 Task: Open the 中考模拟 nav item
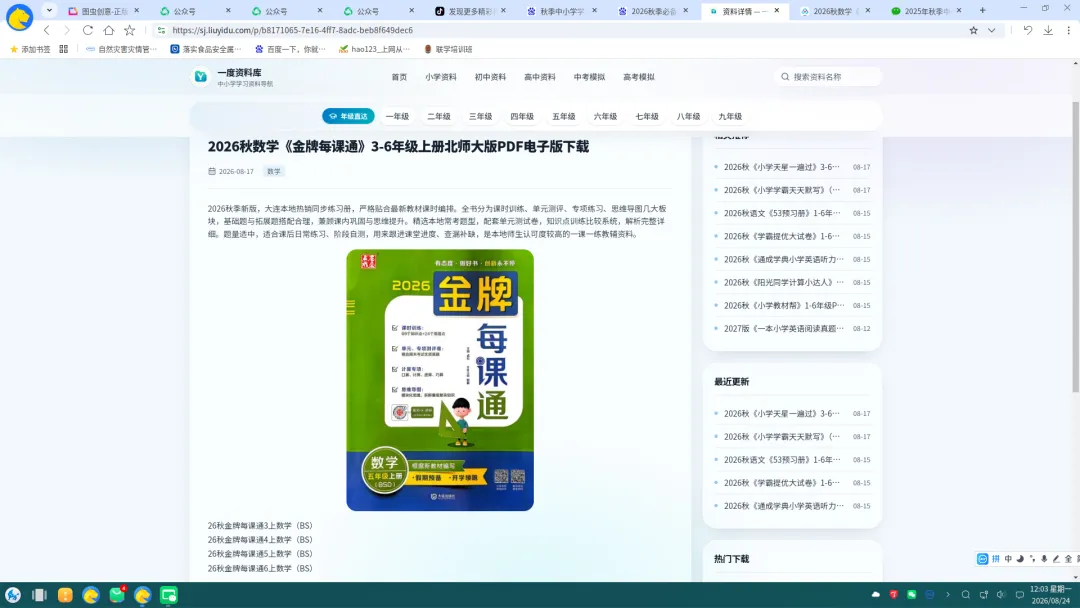590,77
